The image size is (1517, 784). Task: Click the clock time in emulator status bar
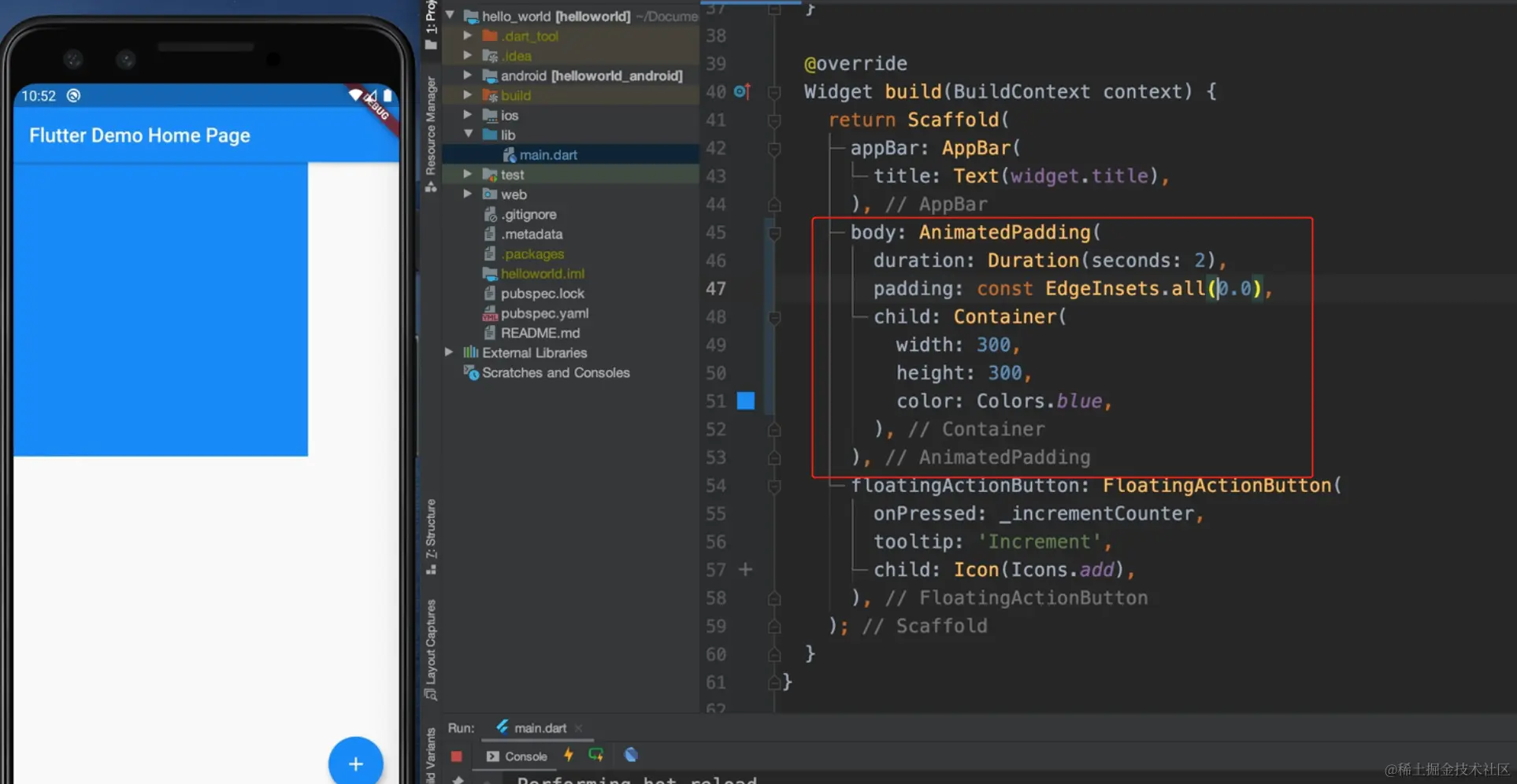pyautogui.click(x=39, y=96)
